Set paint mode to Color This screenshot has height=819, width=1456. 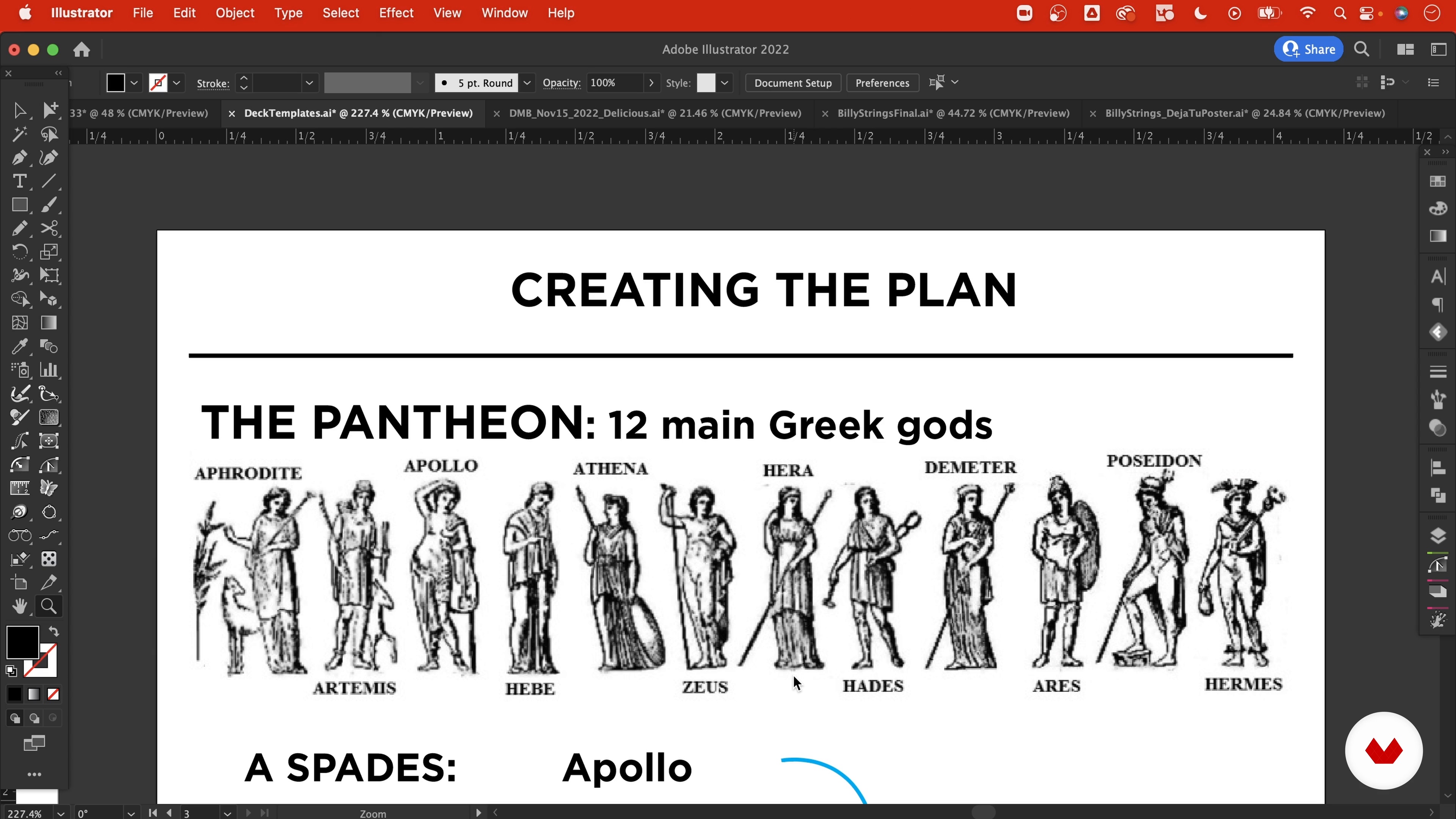point(15,694)
